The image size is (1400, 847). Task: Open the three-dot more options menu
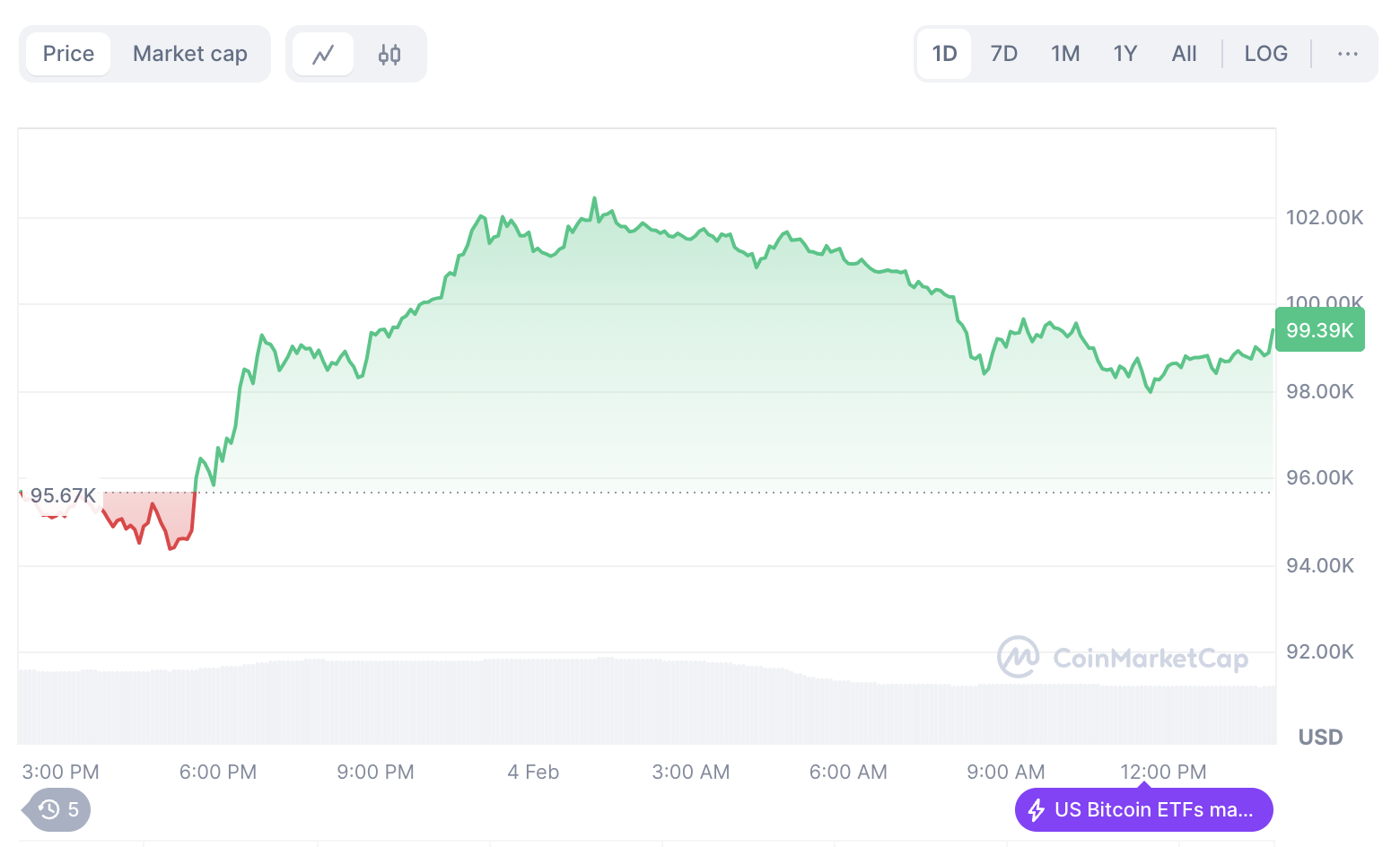coord(1347,54)
